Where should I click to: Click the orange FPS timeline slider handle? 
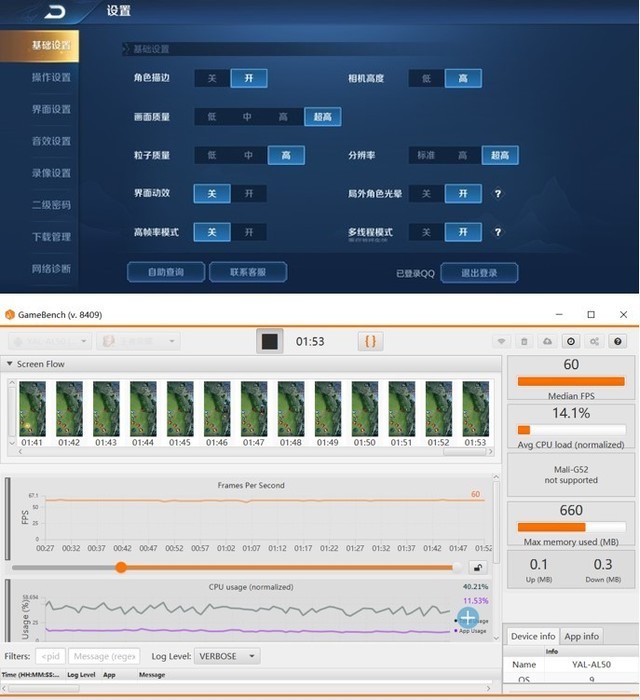click(121, 567)
